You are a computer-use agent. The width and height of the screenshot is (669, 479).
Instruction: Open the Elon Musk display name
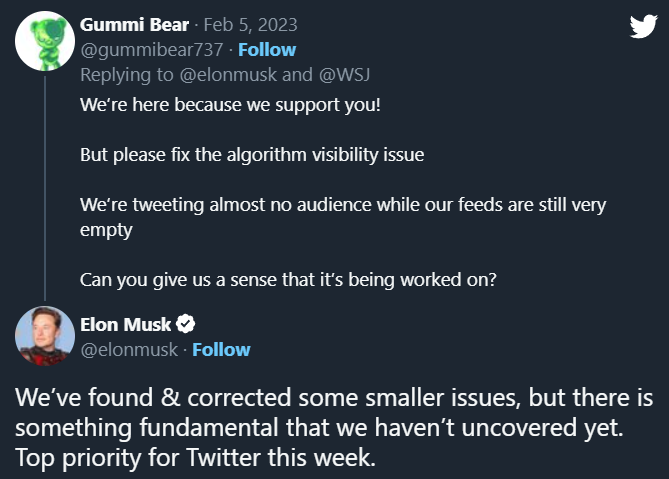124,324
